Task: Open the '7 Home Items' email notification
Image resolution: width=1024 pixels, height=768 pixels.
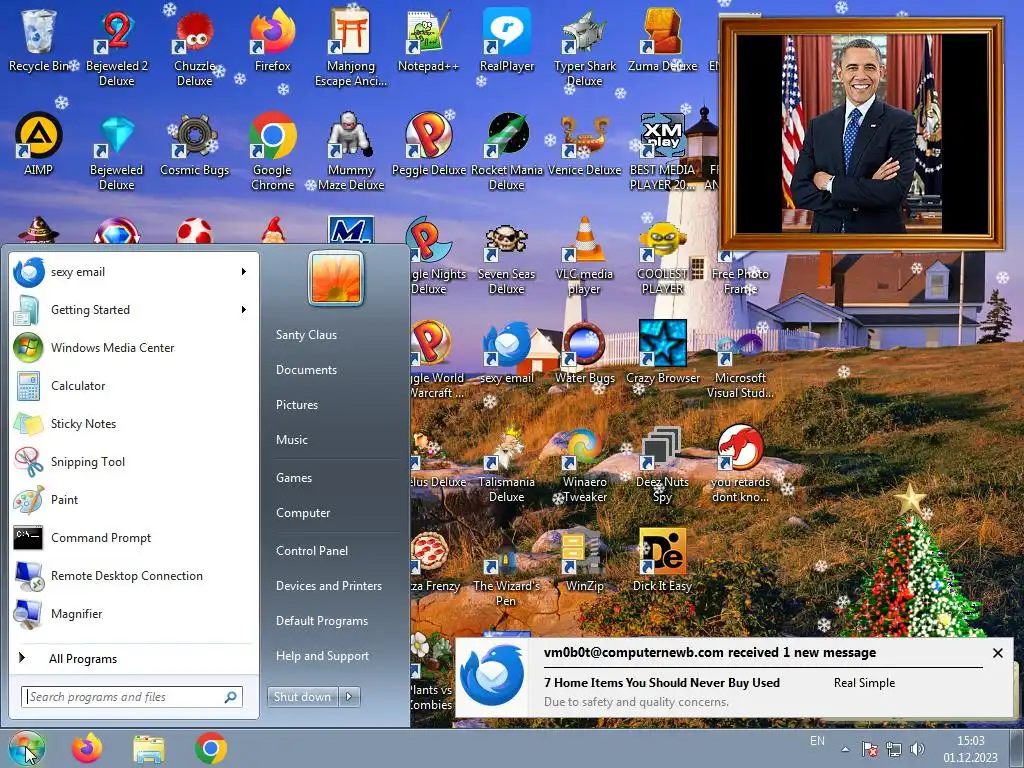Action: pos(662,682)
